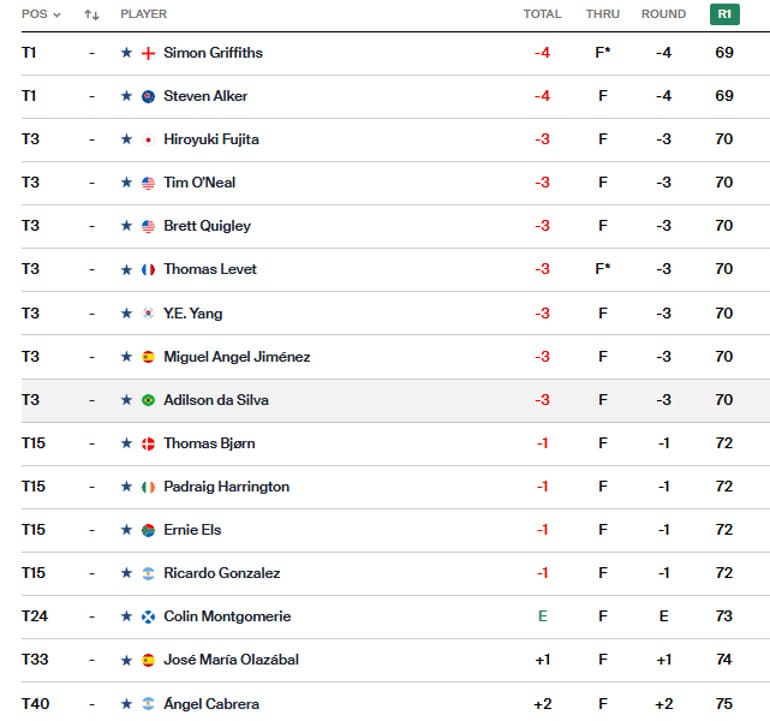Toggle favorite star for Colin Montgomerie
The width and height of the screenshot is (770, 721).
126,617
